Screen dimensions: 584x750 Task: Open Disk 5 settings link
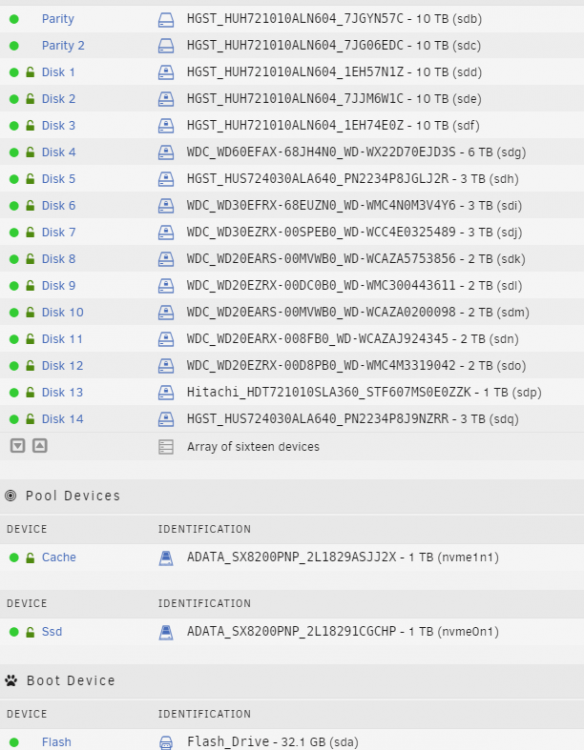[x=59, y=179]
